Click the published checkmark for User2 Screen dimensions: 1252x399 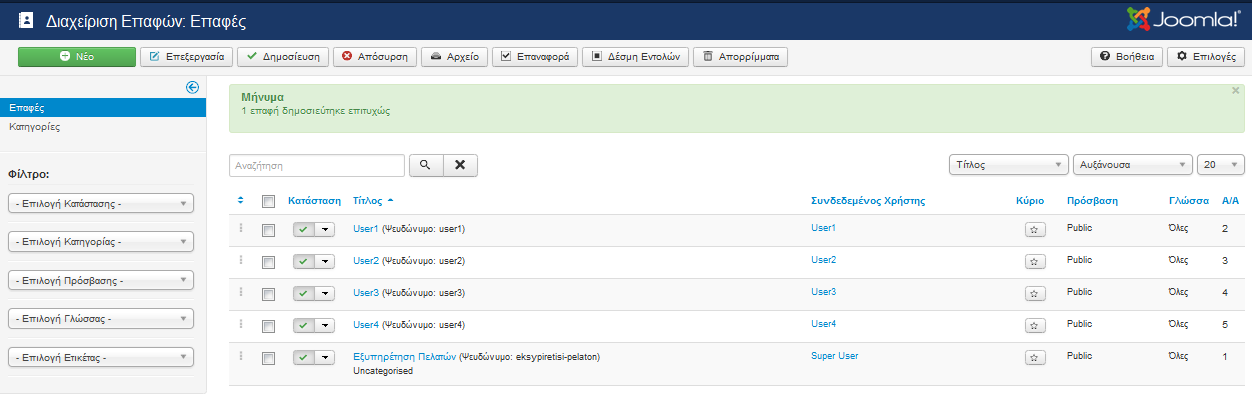pos(303,262)
